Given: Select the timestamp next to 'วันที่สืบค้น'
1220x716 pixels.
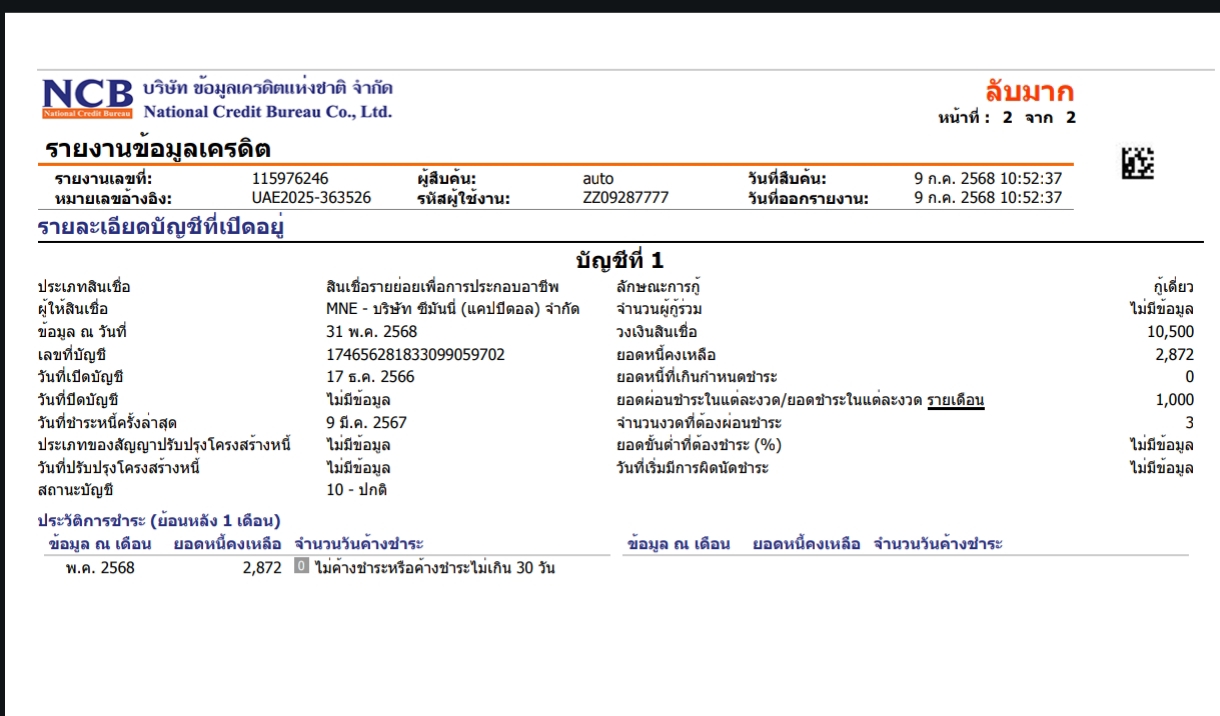Looking at the screenshot, I should (x=988, y=179).
